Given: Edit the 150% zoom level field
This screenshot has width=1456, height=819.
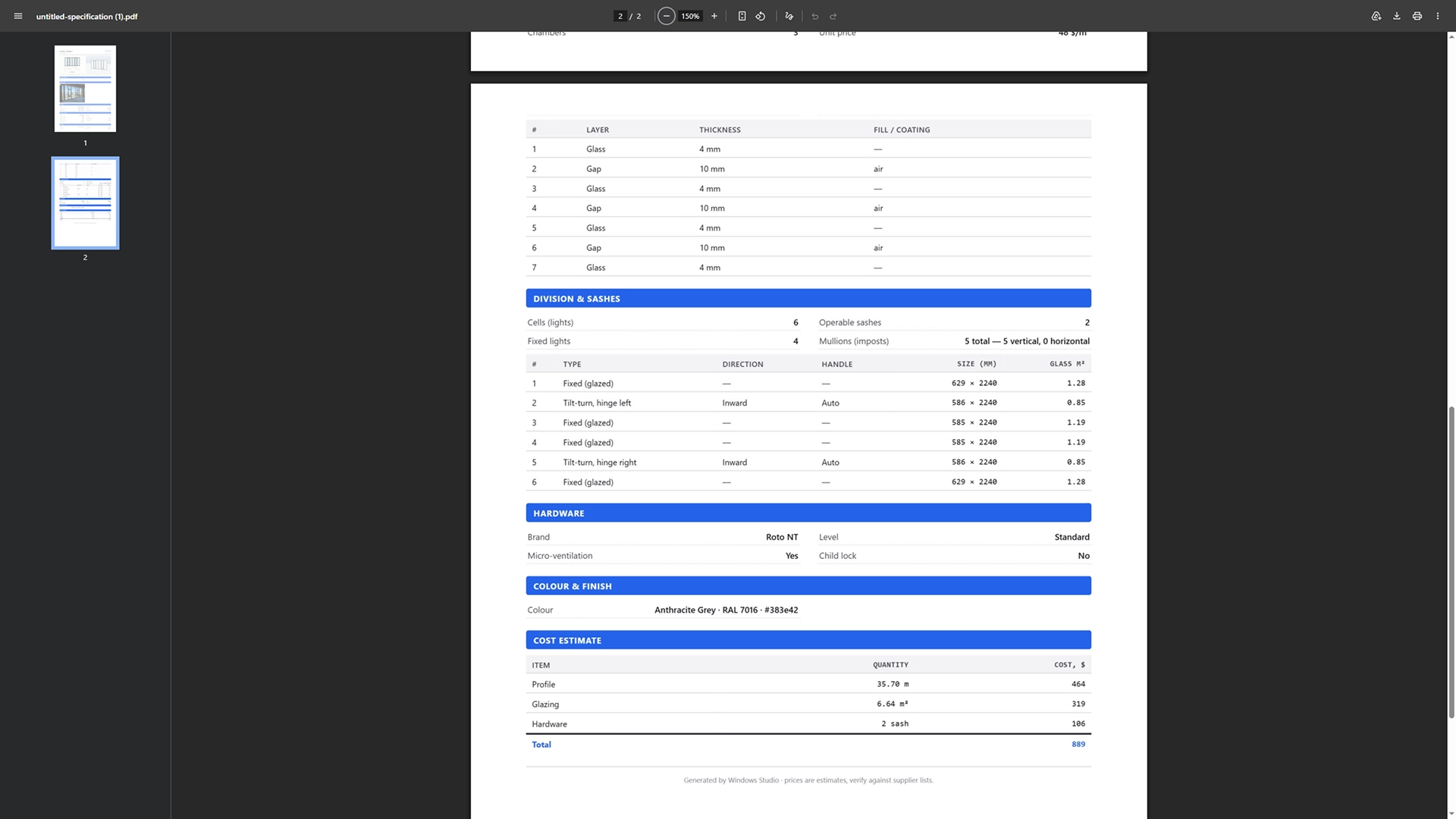Looking at the screenshot, I should [x=690, y=16].
